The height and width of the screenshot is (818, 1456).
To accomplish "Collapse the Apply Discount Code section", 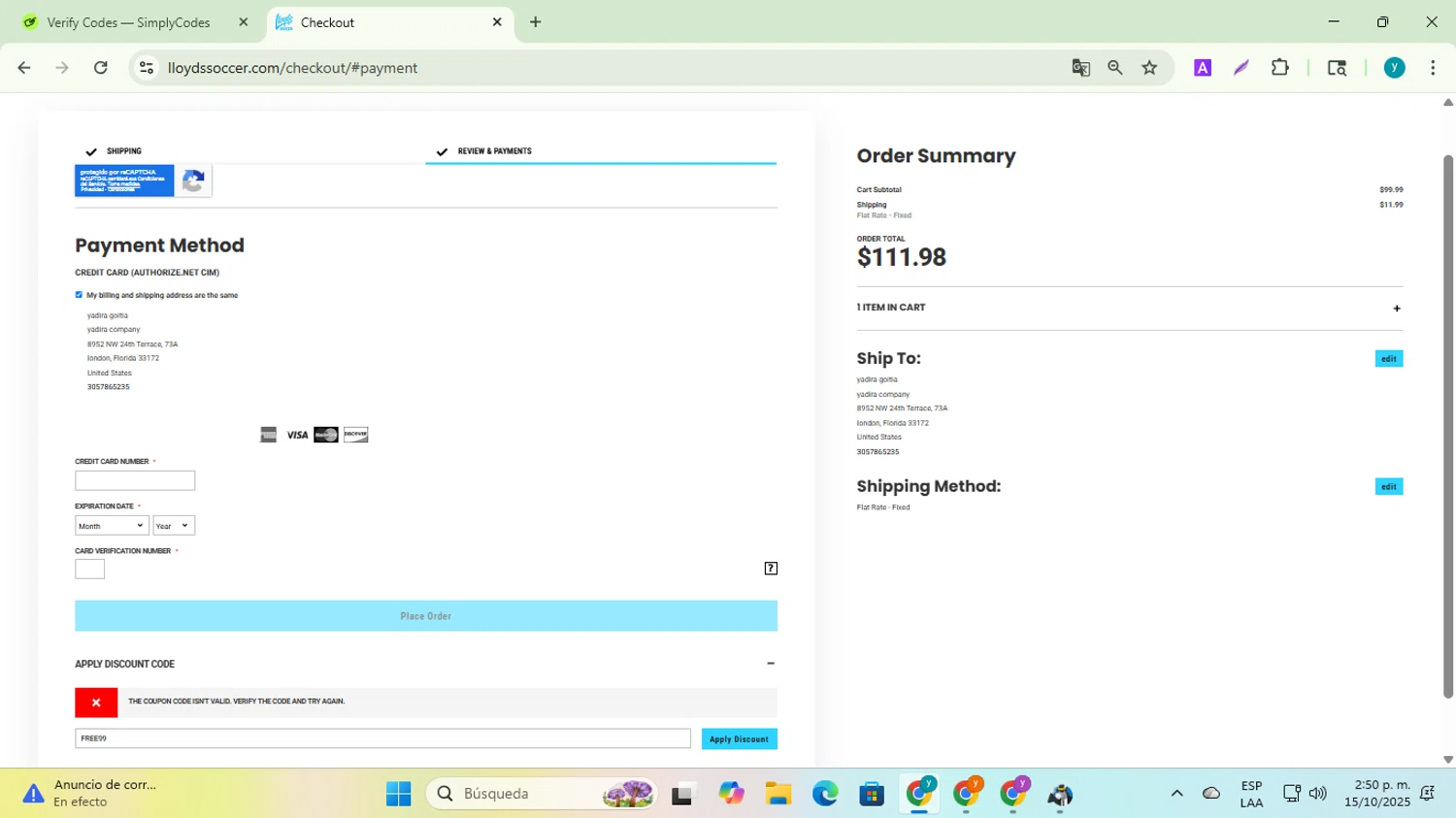I will pos(771,664).
